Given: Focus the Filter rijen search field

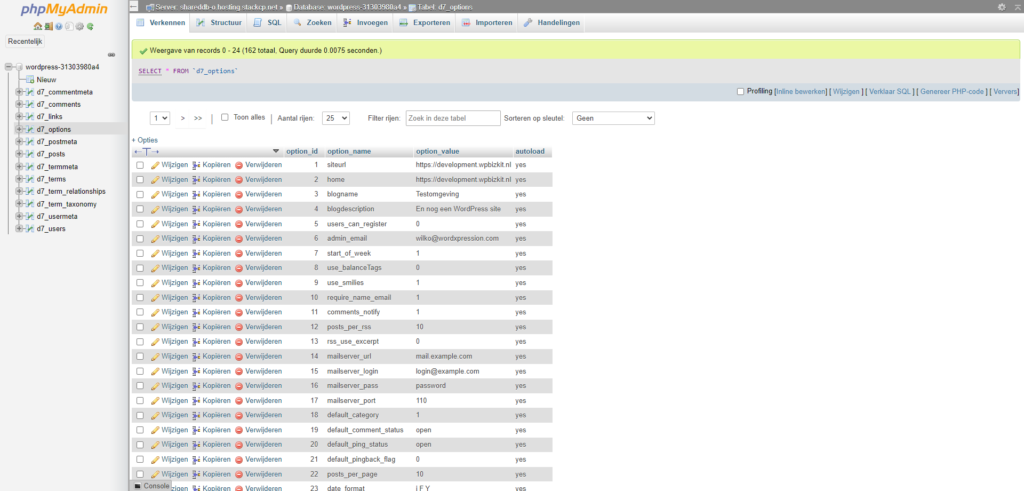Looking at the screenshot, I should coord(453,118).
